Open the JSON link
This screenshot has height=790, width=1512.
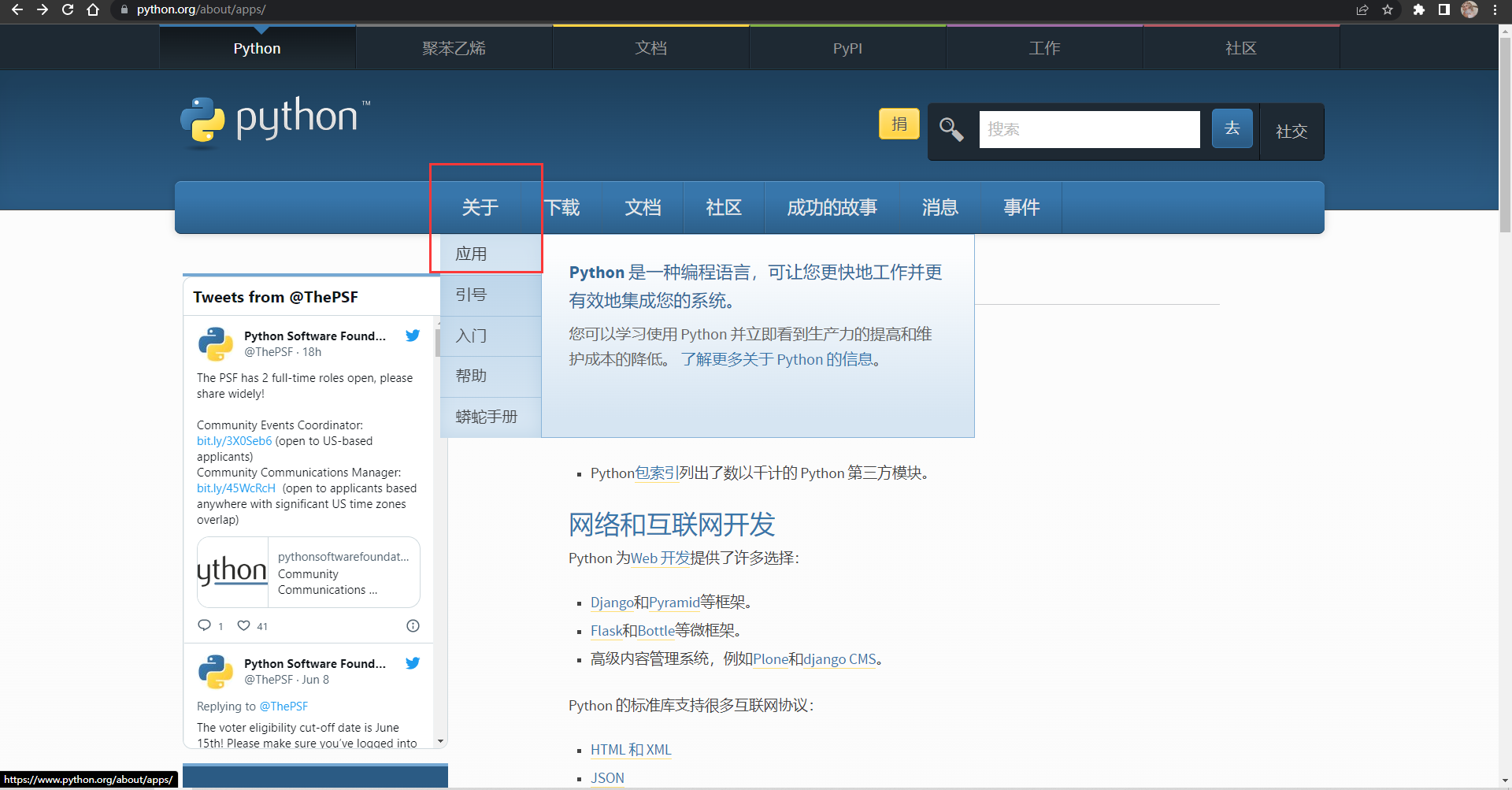(607, 778)
